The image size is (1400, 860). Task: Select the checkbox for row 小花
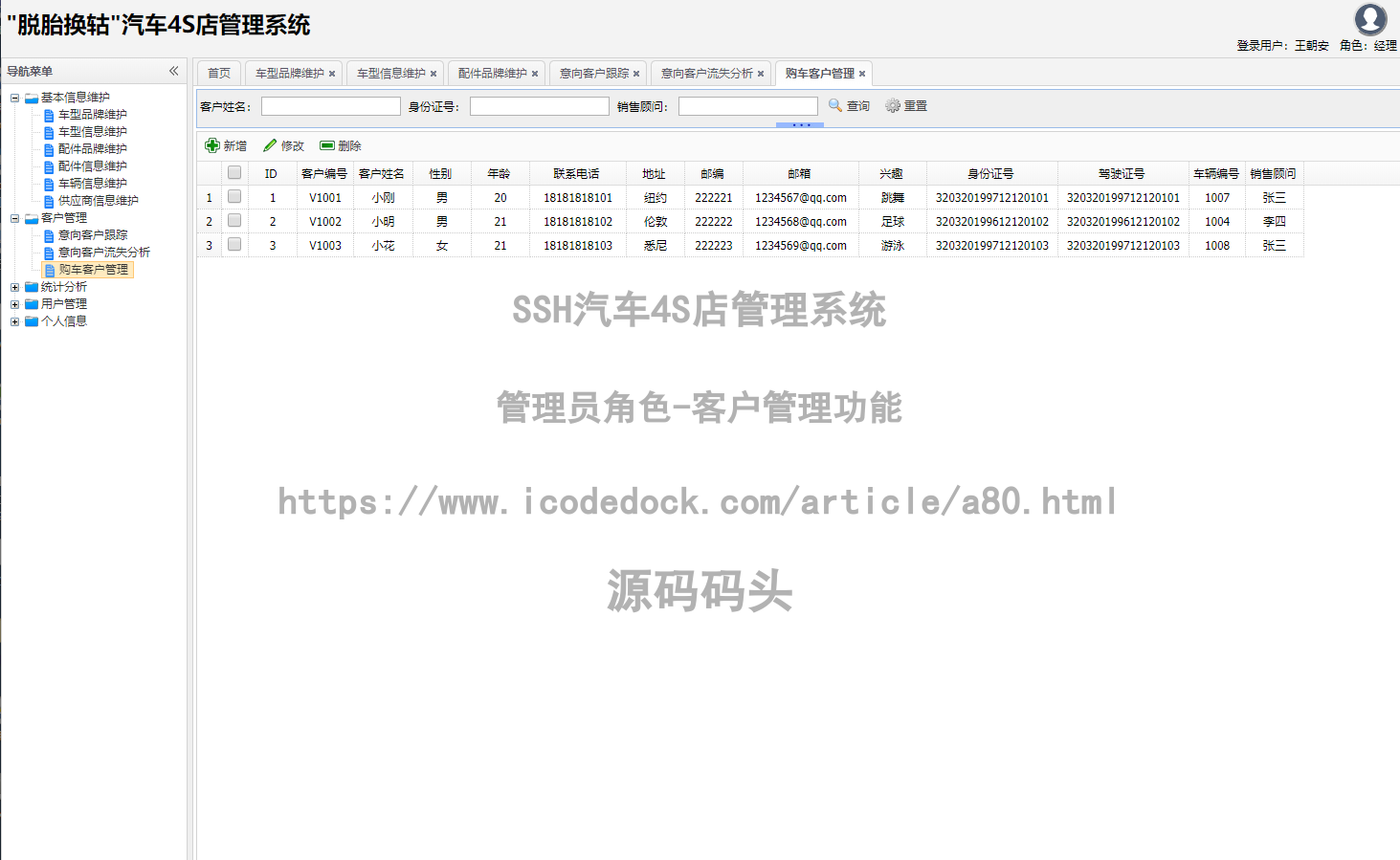(234, 245)
